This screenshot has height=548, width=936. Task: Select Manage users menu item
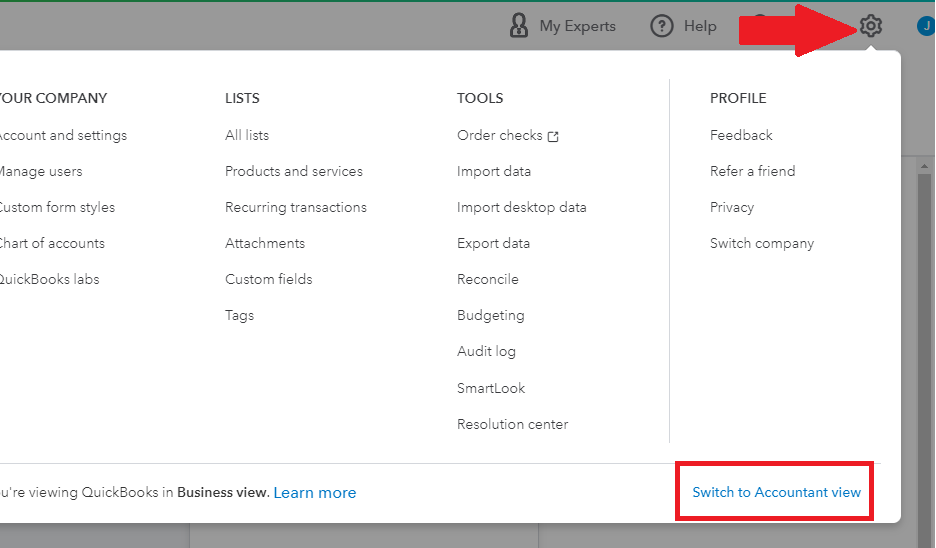pos(40,171)
